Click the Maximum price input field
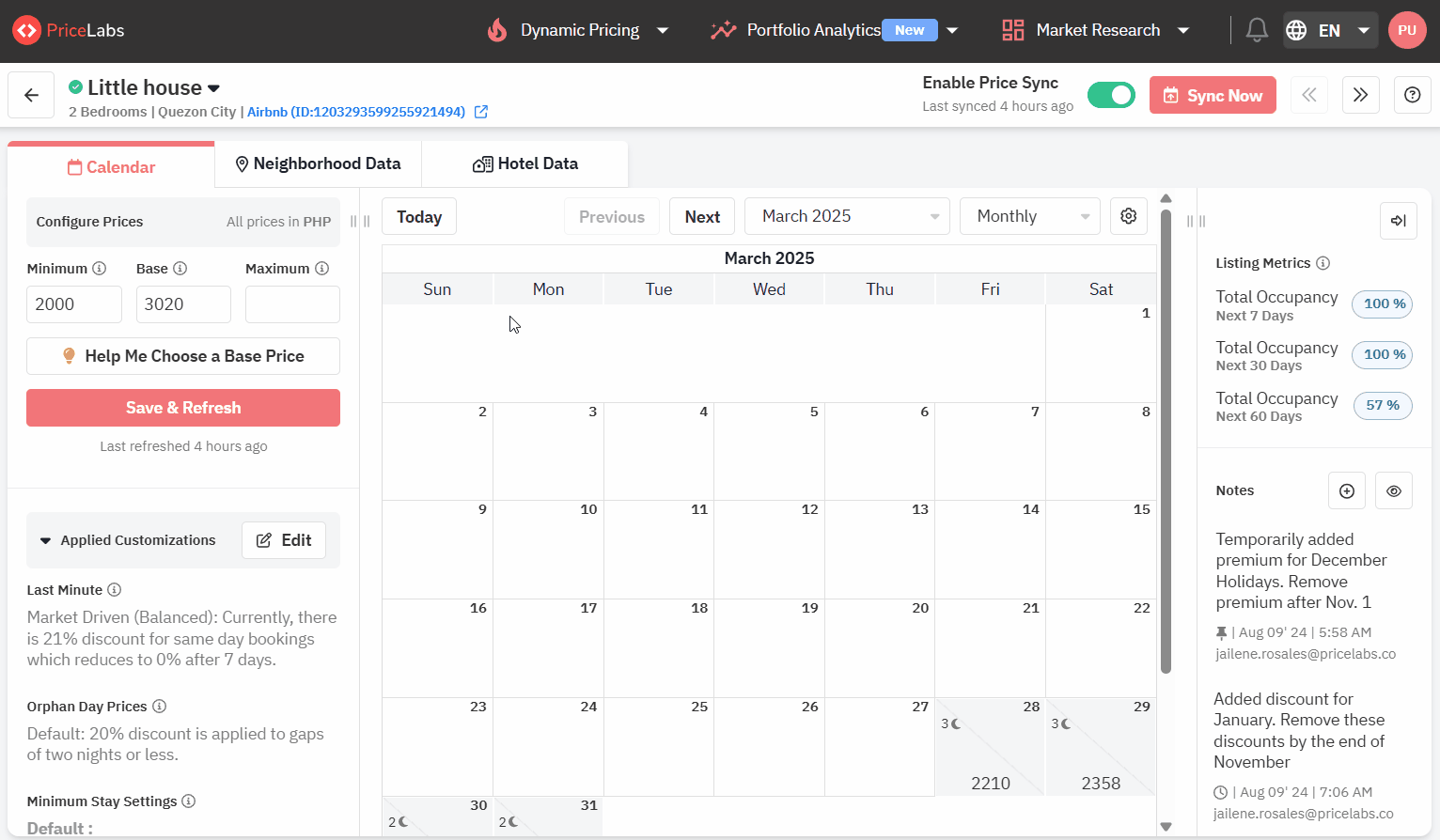Image resolution: width=1440 pixels, height=840 pixels. [x=292, y=304]
